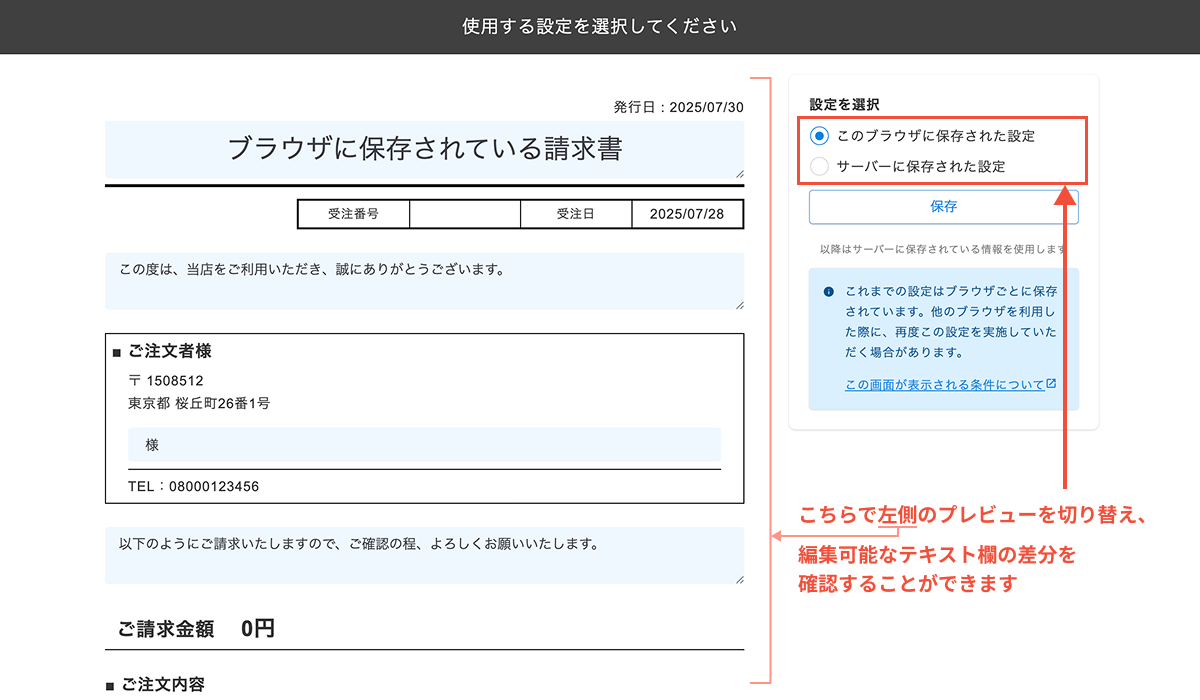Screen dimensions: 1200x700
Task: Click the 受注日 field showing 2025/07/28
Action: [688, 214]
